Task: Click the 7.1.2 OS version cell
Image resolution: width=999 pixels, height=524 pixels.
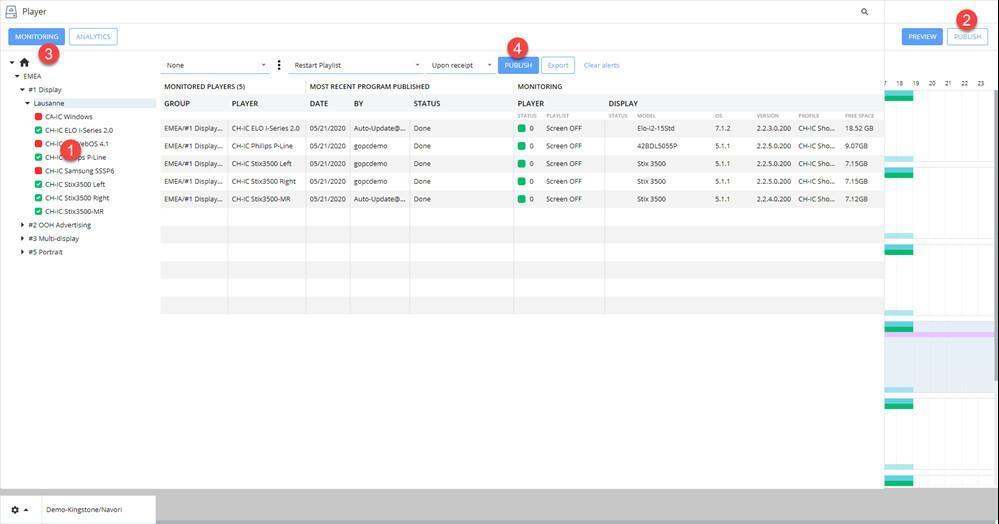Action: (722, 128)
